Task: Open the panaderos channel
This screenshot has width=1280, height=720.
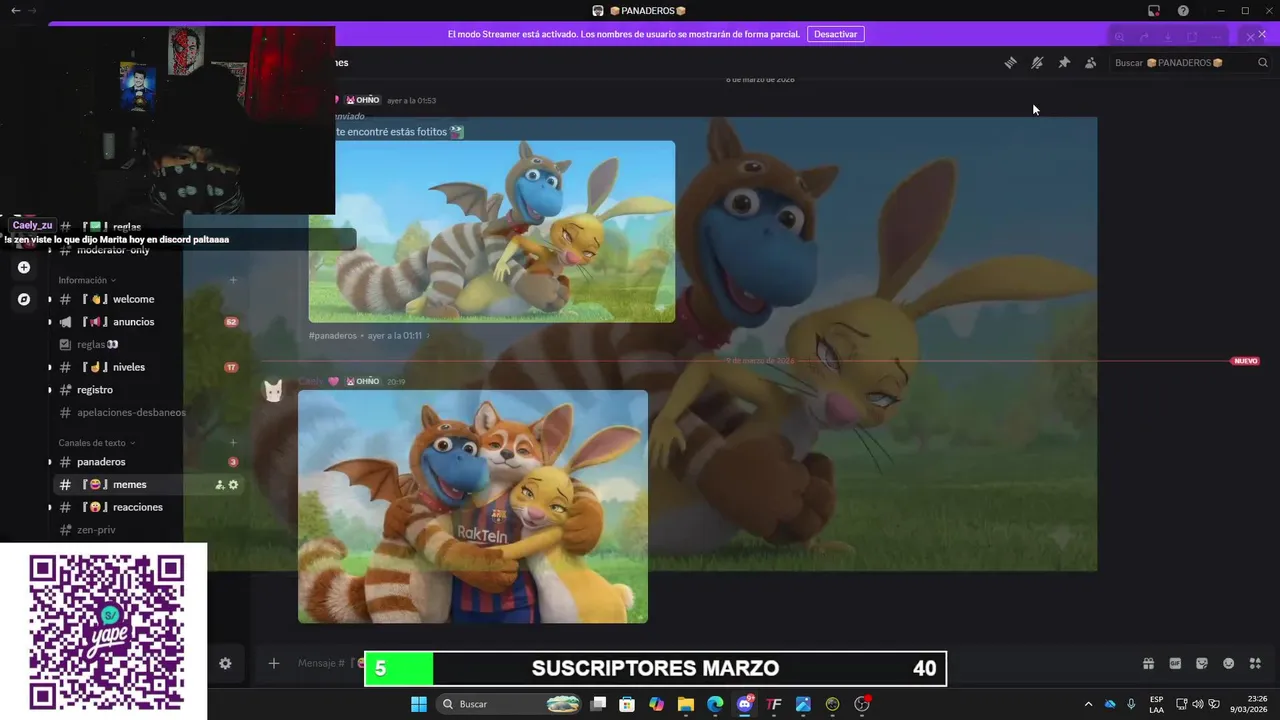Action: pyautogui.click(x=148, y=462)
